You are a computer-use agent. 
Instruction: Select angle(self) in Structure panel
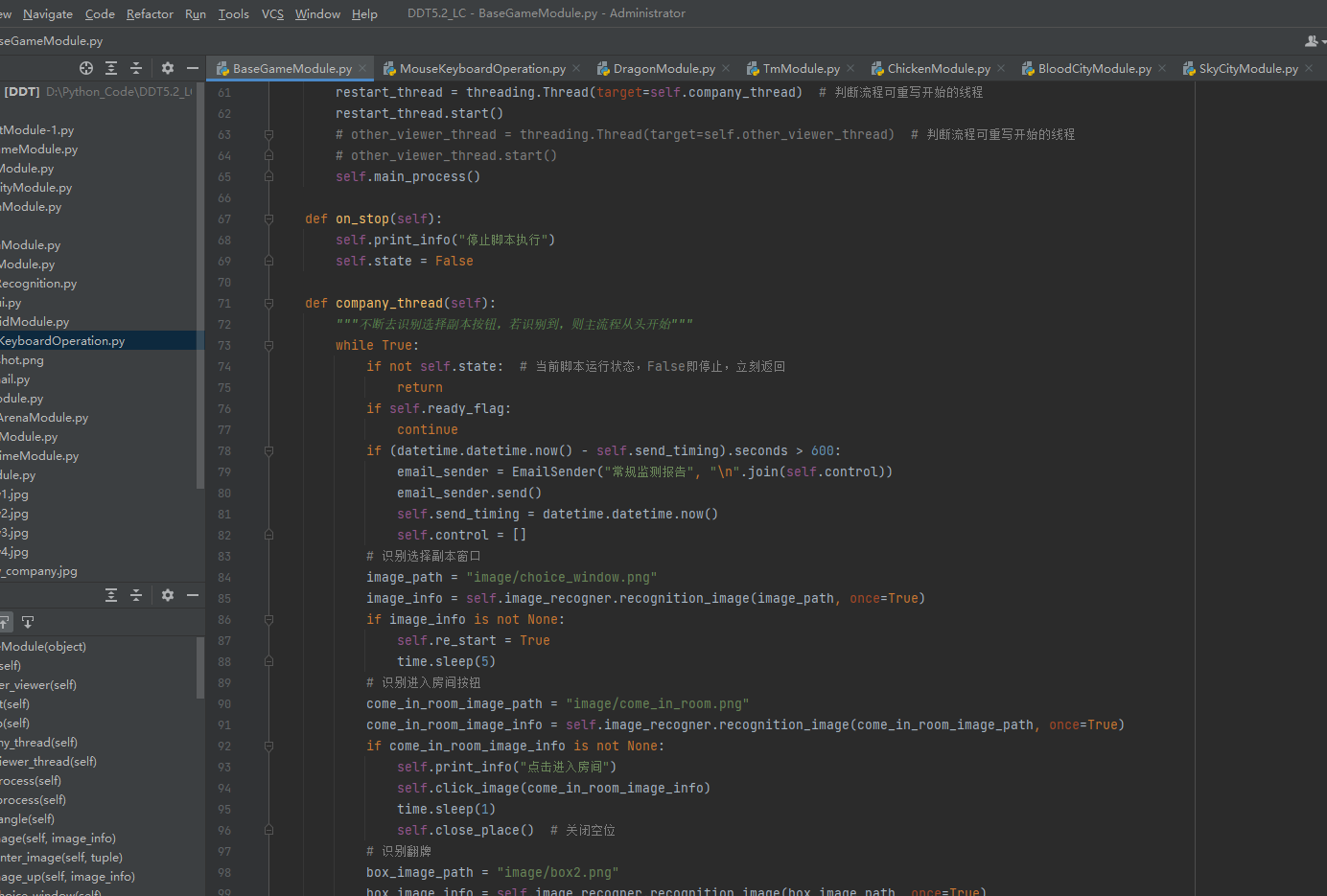coord(28,819)
